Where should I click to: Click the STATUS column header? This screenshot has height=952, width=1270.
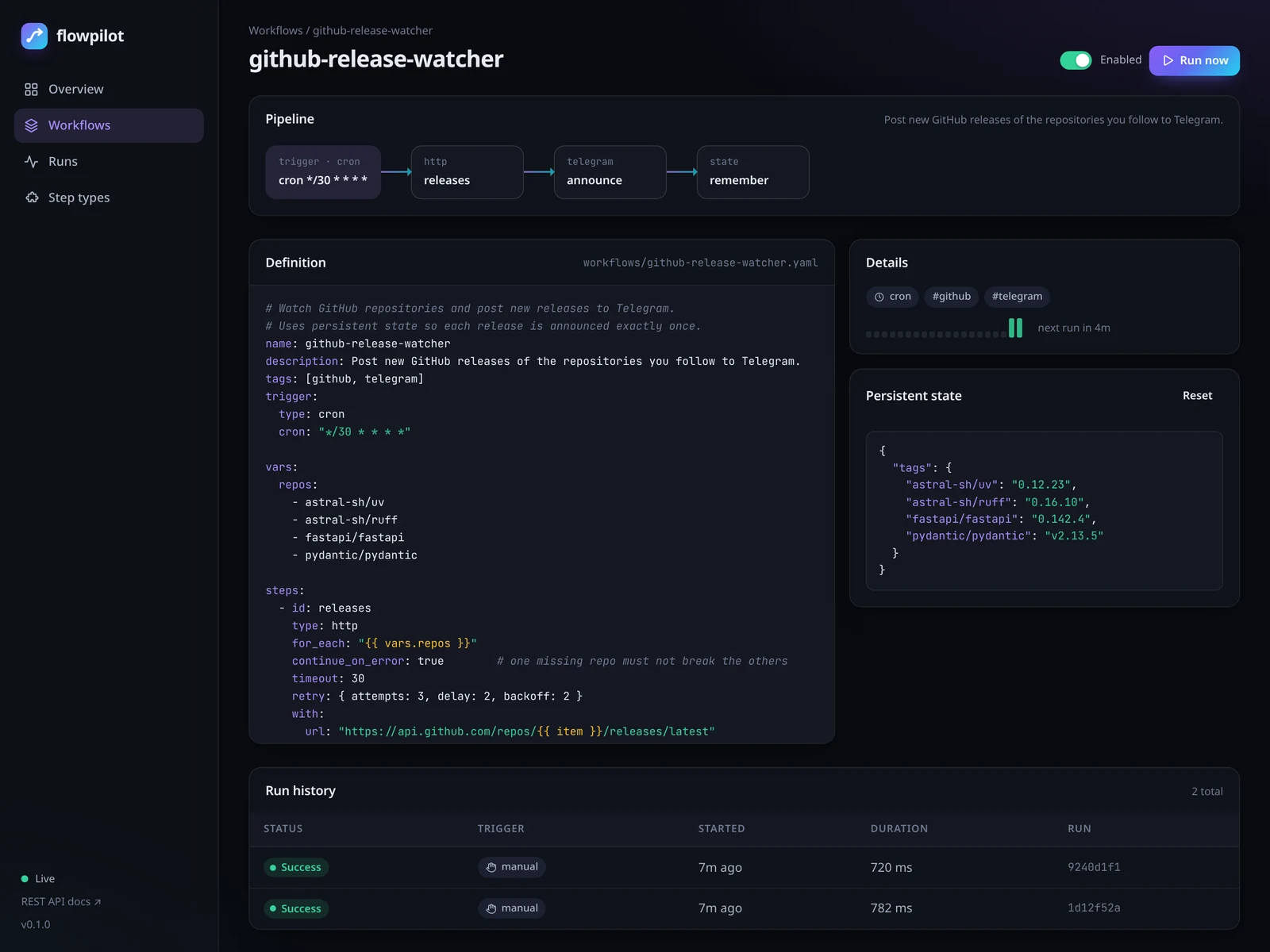pyautogui.click(x=283, y=829)
